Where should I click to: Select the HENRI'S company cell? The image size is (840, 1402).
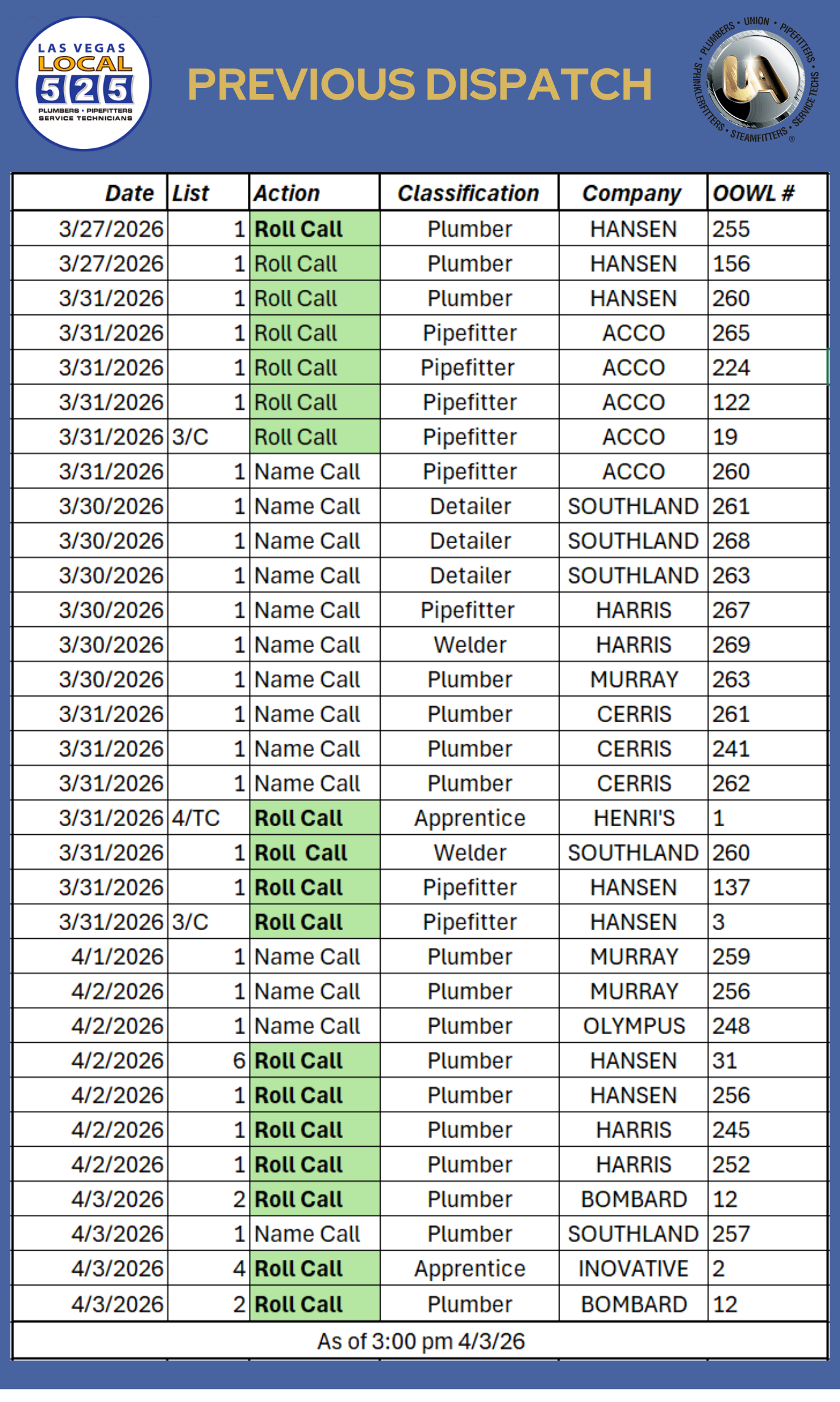(634, 818)
